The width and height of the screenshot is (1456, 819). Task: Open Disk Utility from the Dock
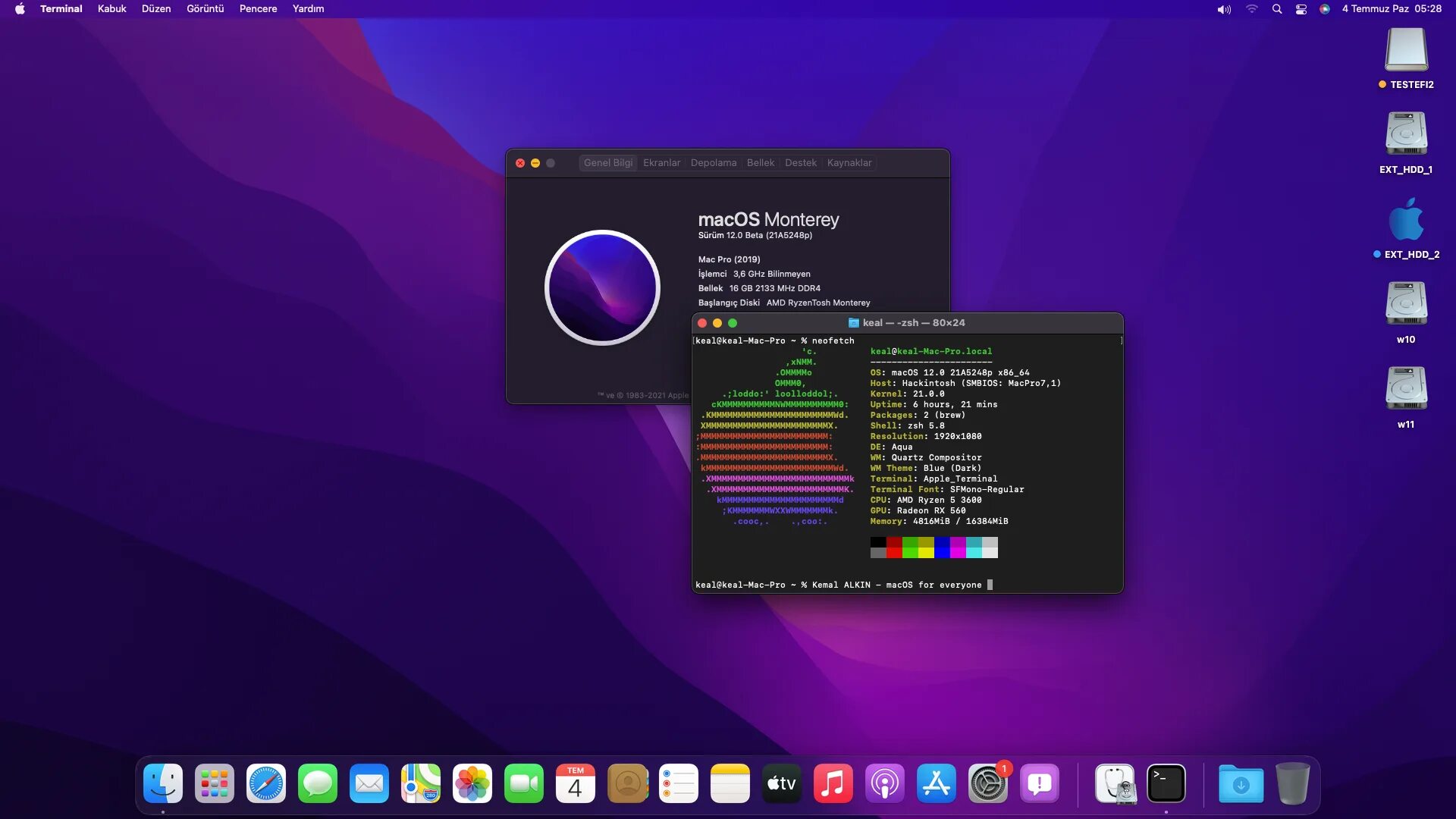point(1116,783)
